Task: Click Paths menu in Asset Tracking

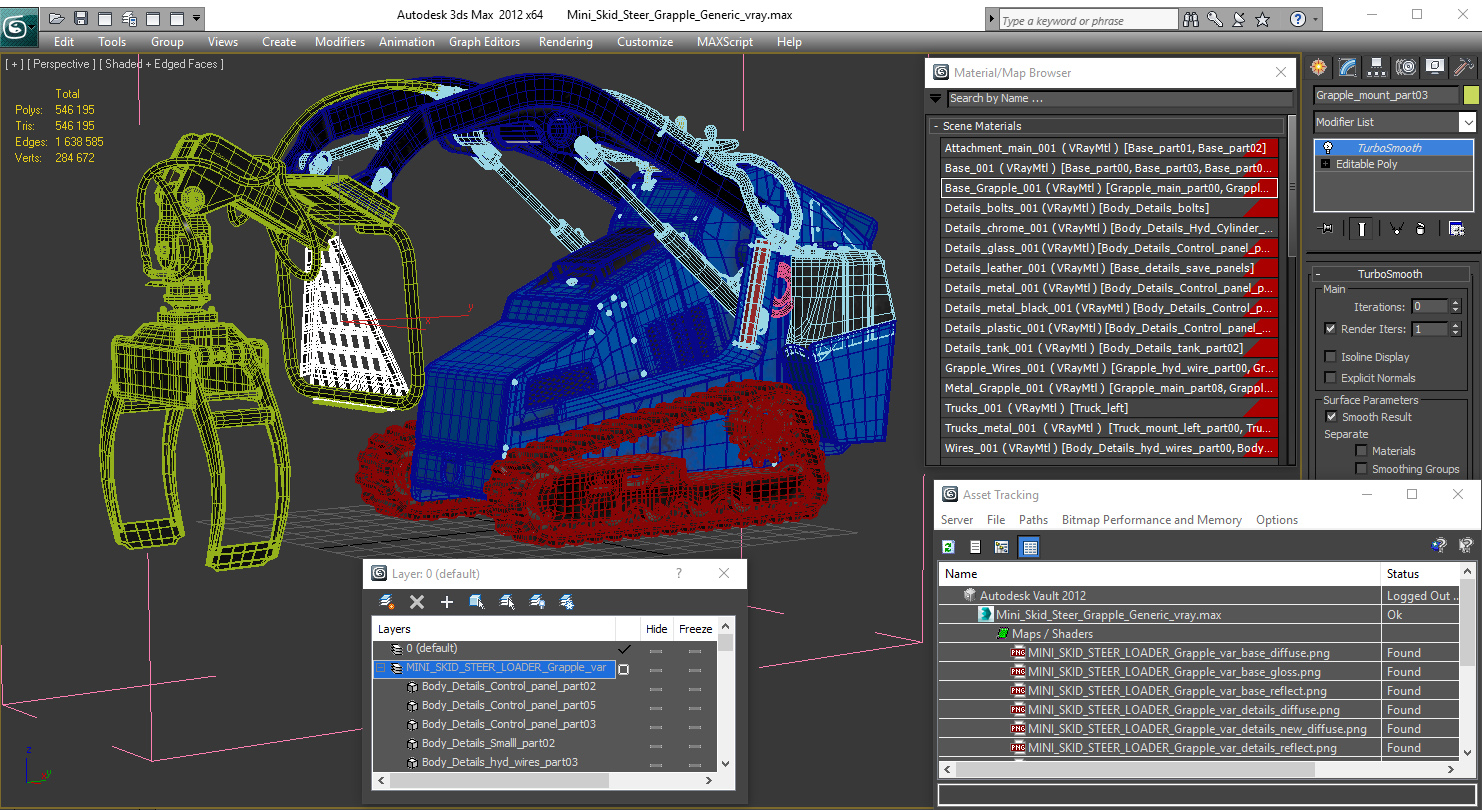Action: (x=1033, y=520)
